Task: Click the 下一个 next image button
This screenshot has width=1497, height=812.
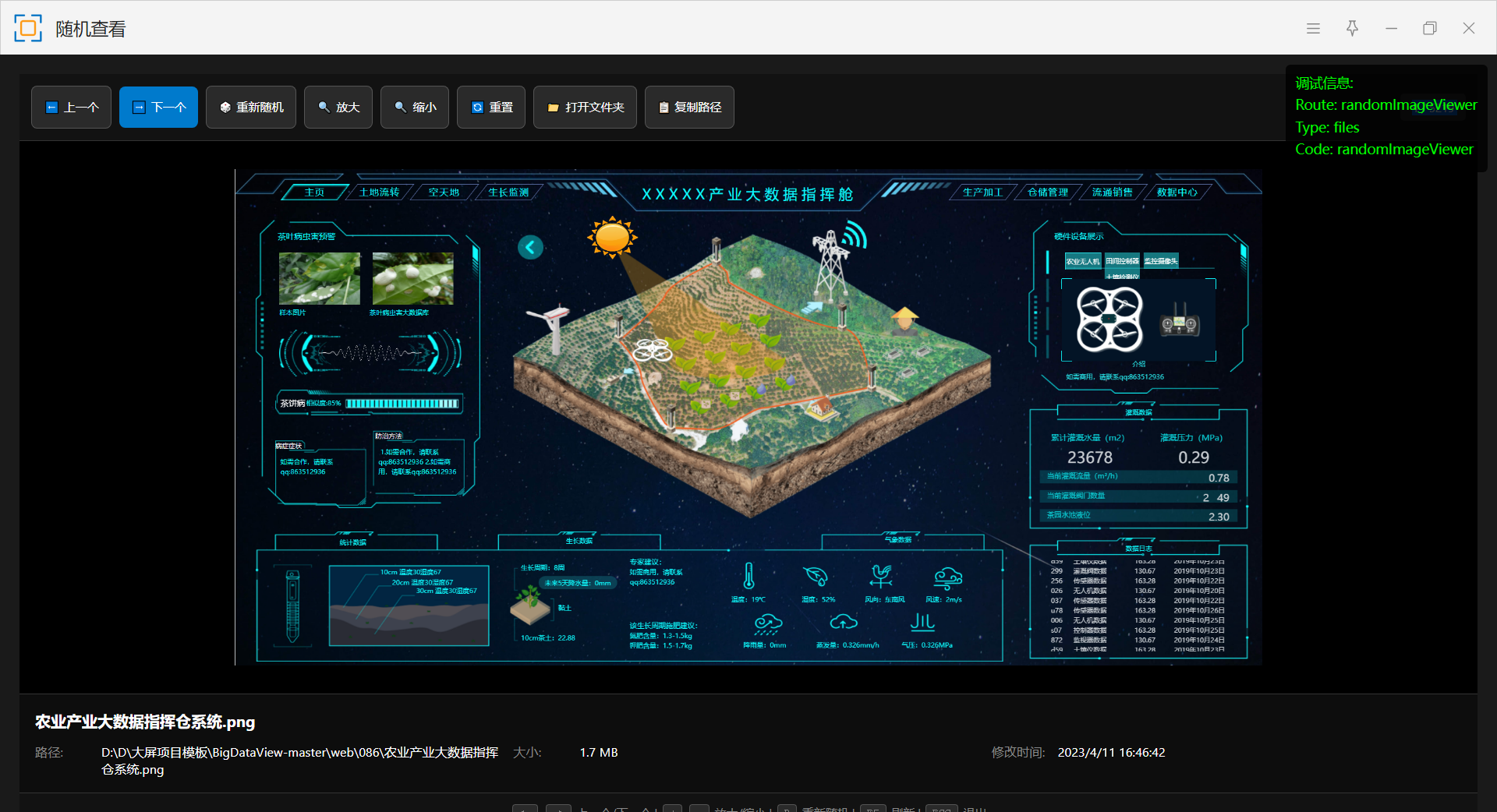Action: 158,107
